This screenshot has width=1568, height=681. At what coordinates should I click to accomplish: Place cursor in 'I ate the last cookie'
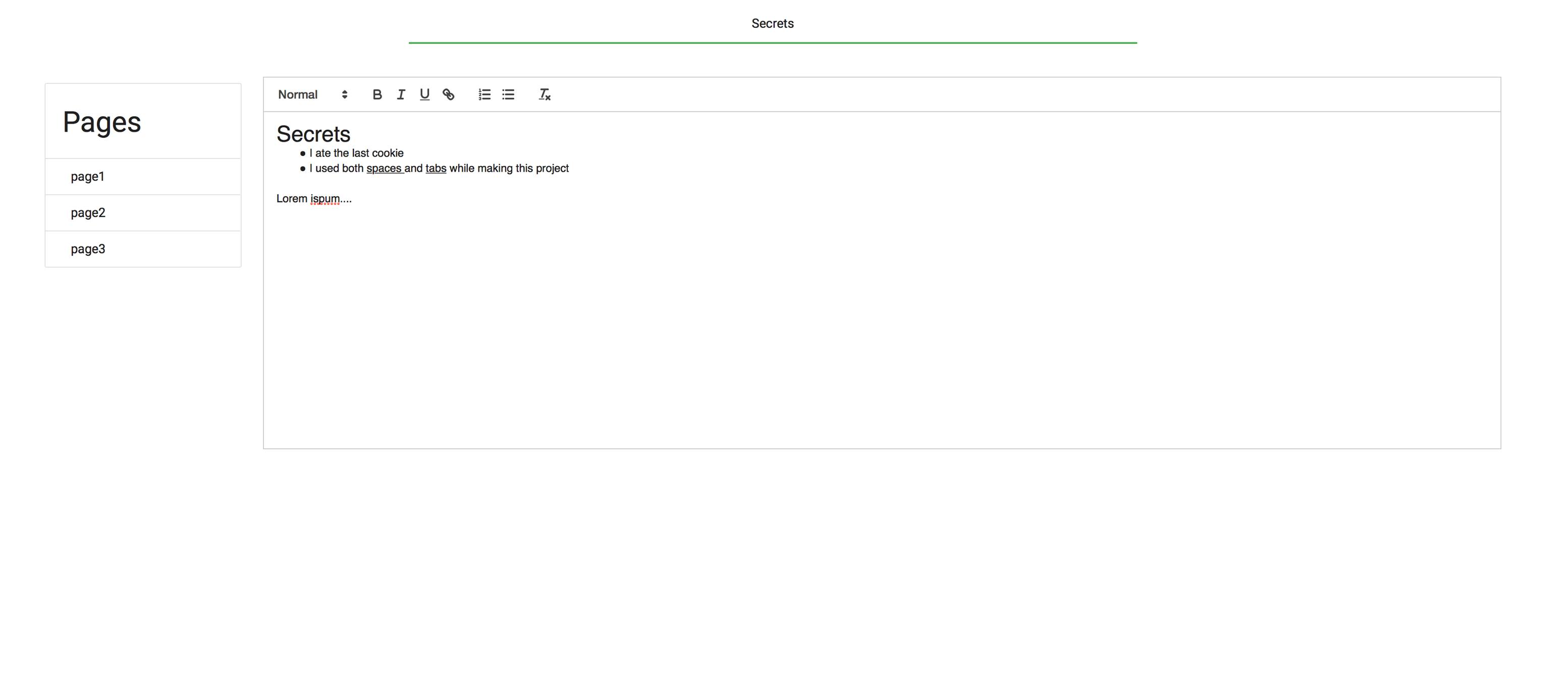(x=356, y=153)
